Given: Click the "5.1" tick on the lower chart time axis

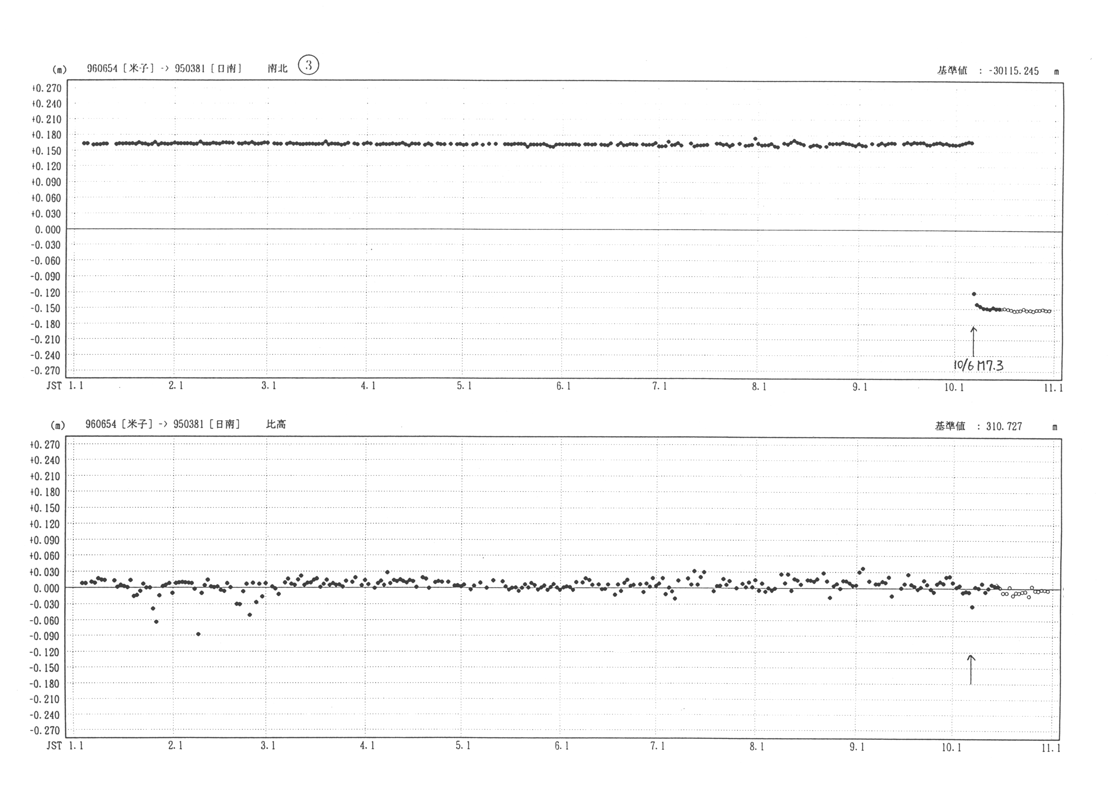Looking at the screenshot, I should (463, 746).
